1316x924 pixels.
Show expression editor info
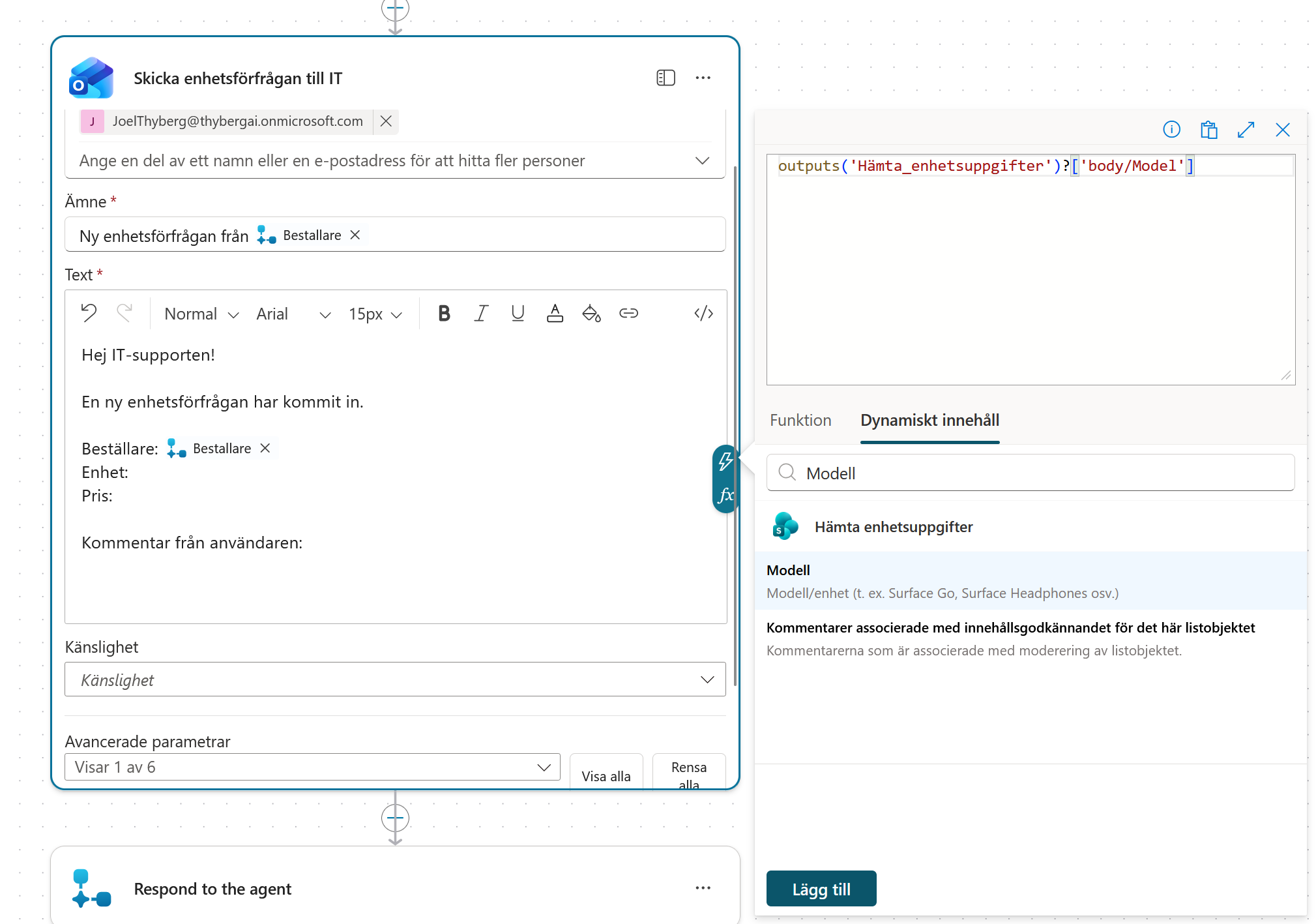click(x=1171, y=130)
